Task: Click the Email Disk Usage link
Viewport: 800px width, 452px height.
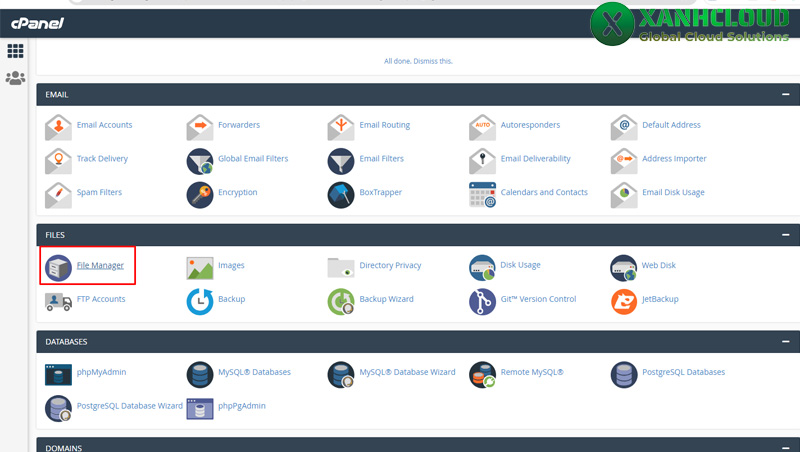Action: tap(673, 192)
